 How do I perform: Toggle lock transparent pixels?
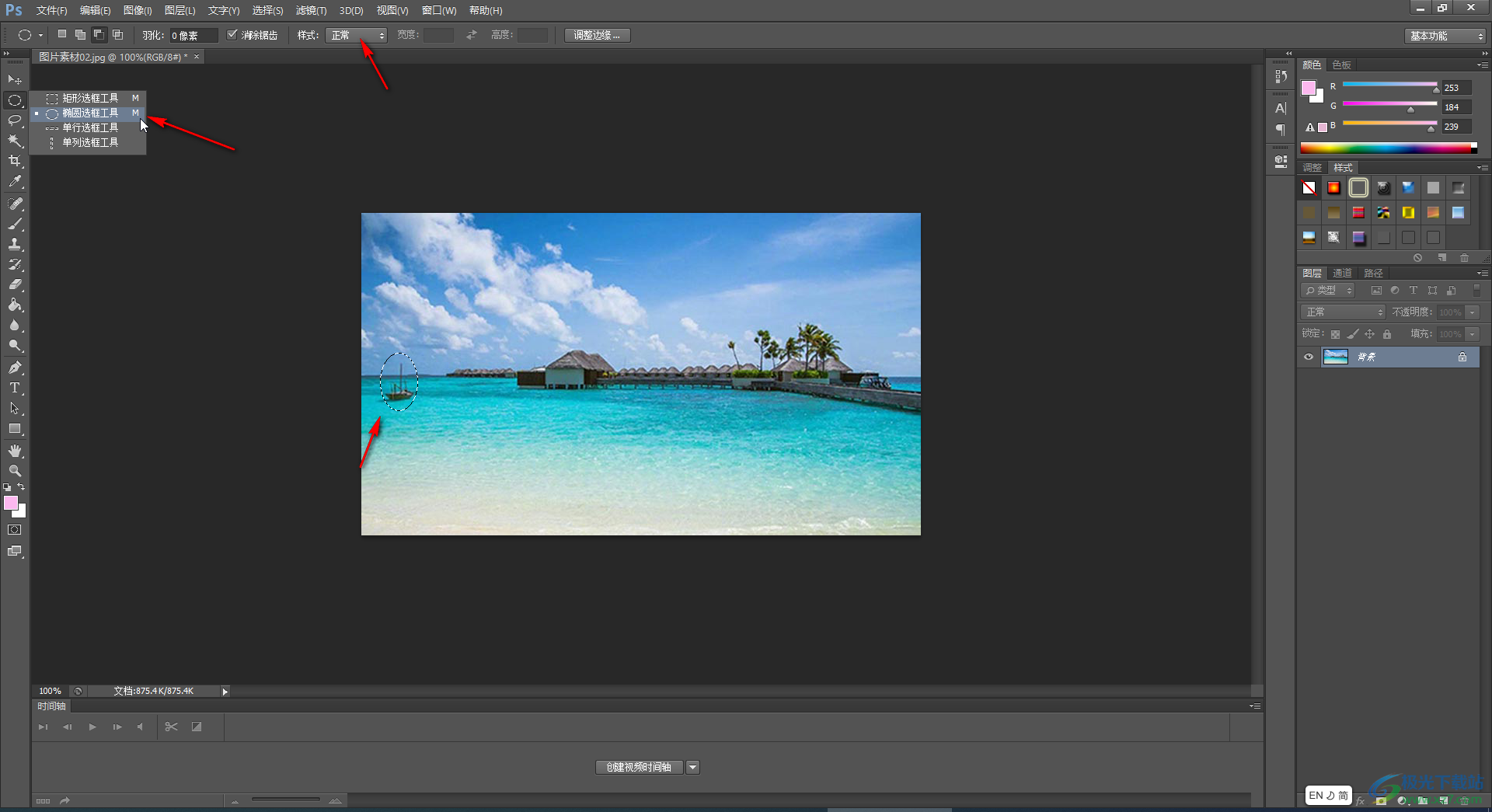pyautogui.click(x=1335, y=334)
